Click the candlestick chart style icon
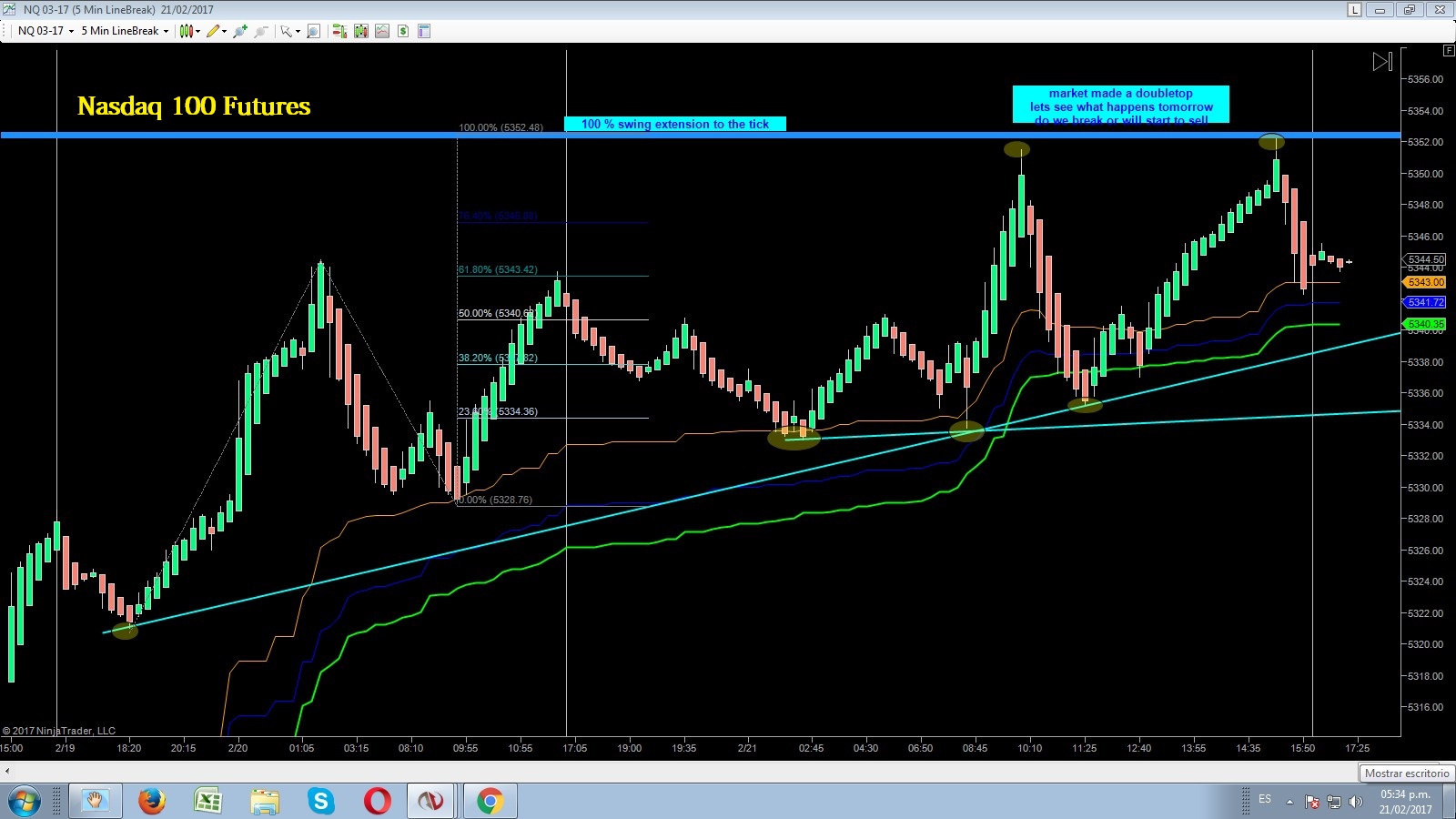The width and height of the screenshot is (1456, 819). pos(186,31)
